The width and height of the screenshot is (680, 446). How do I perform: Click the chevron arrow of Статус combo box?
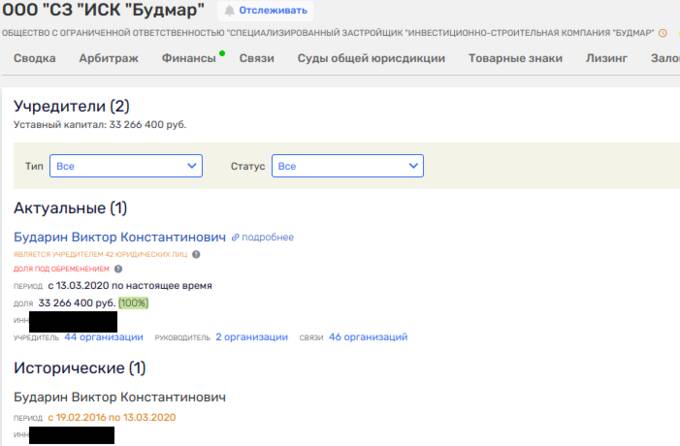point(413,166)
